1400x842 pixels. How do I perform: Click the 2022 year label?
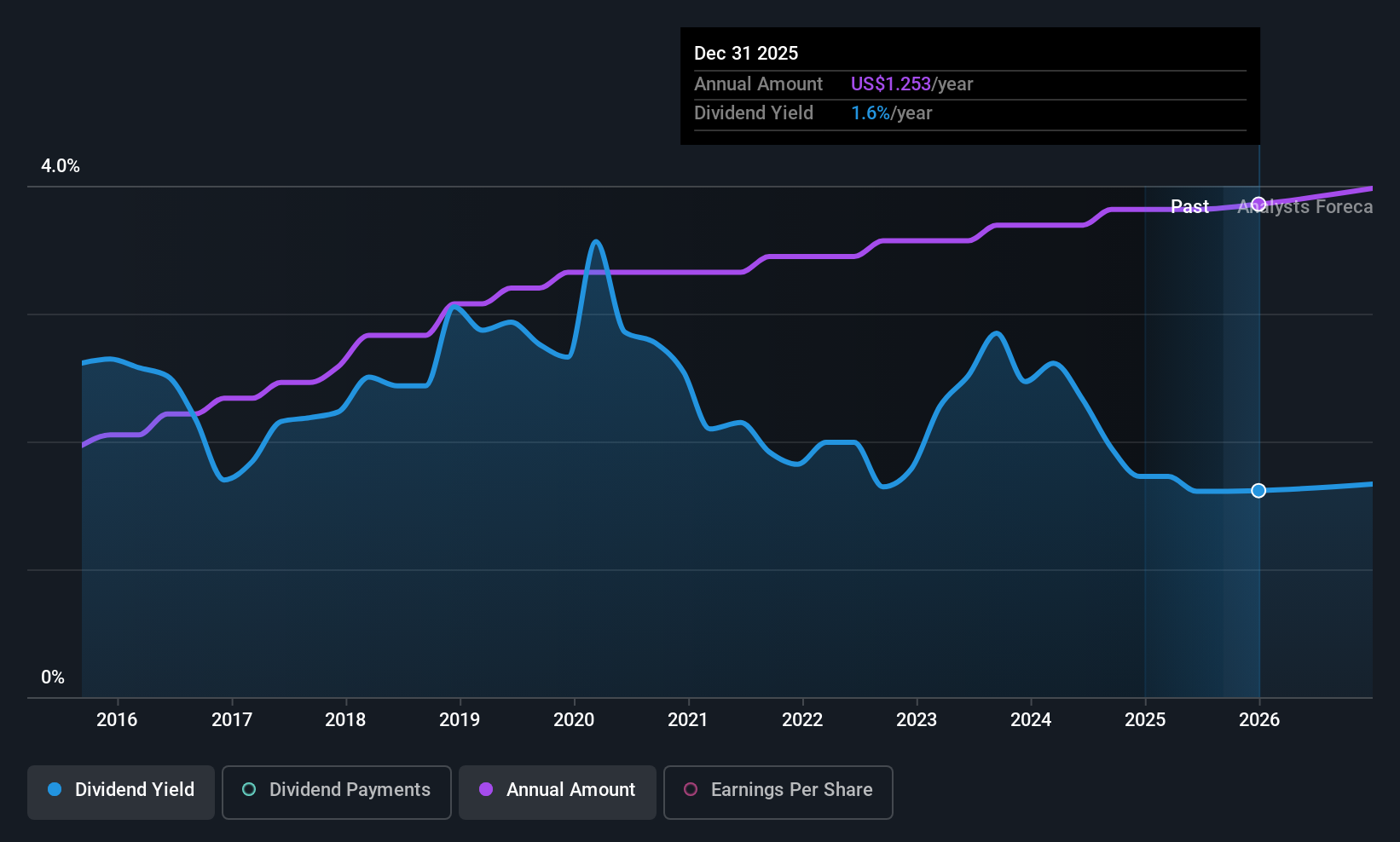click(x=802, y=720)
